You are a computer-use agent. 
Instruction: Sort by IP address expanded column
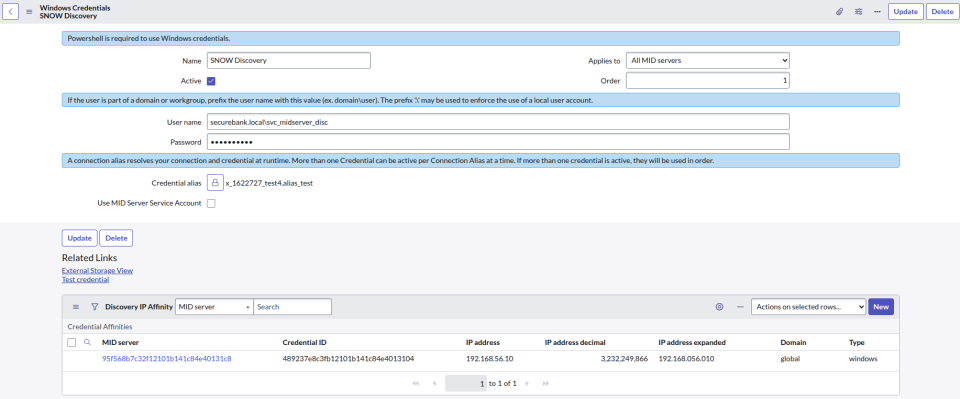pyautogui.click(x=692, y=343)
